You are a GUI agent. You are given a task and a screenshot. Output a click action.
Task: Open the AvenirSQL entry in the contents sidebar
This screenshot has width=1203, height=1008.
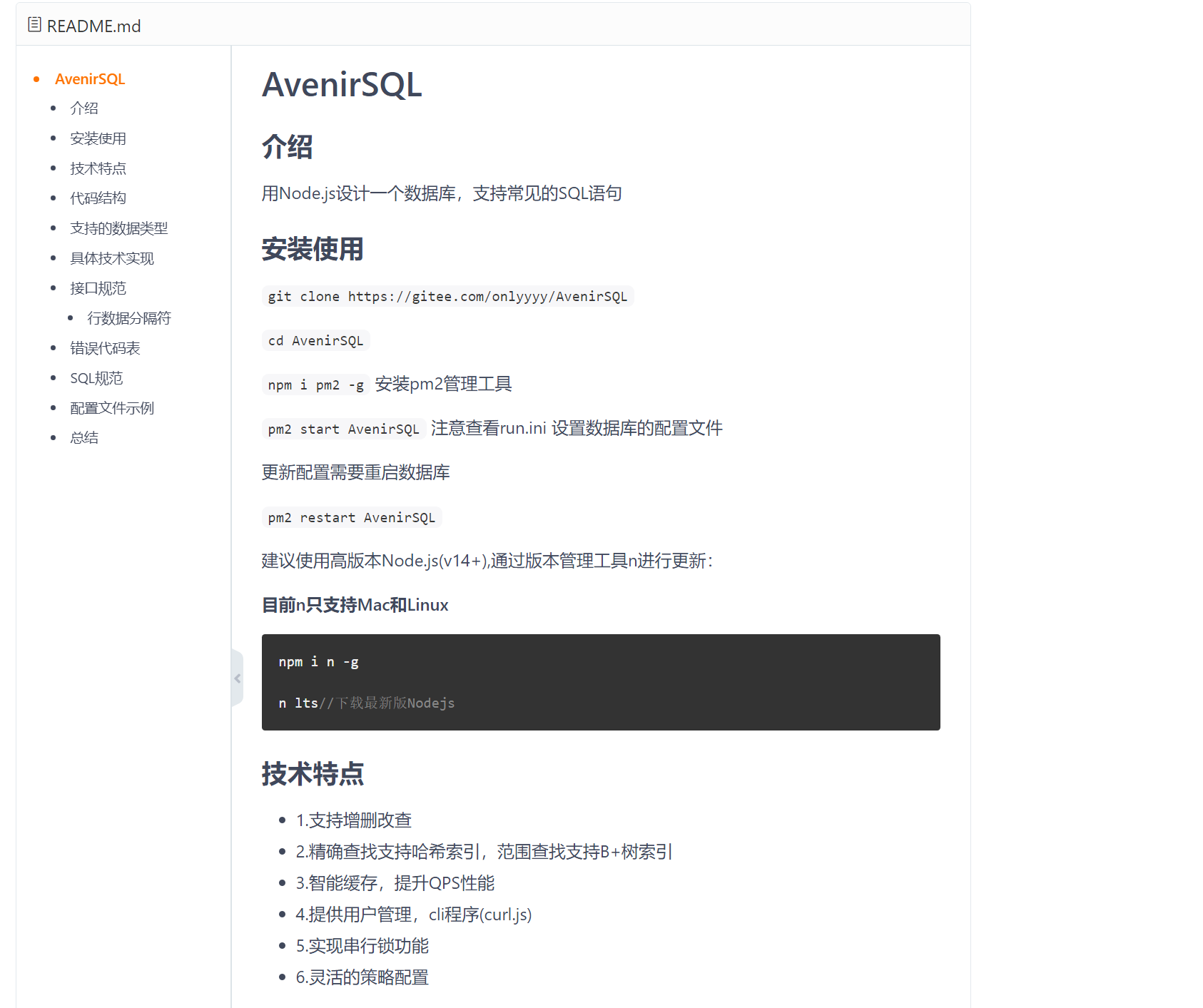pyautogui.click(x=90, y=79)
